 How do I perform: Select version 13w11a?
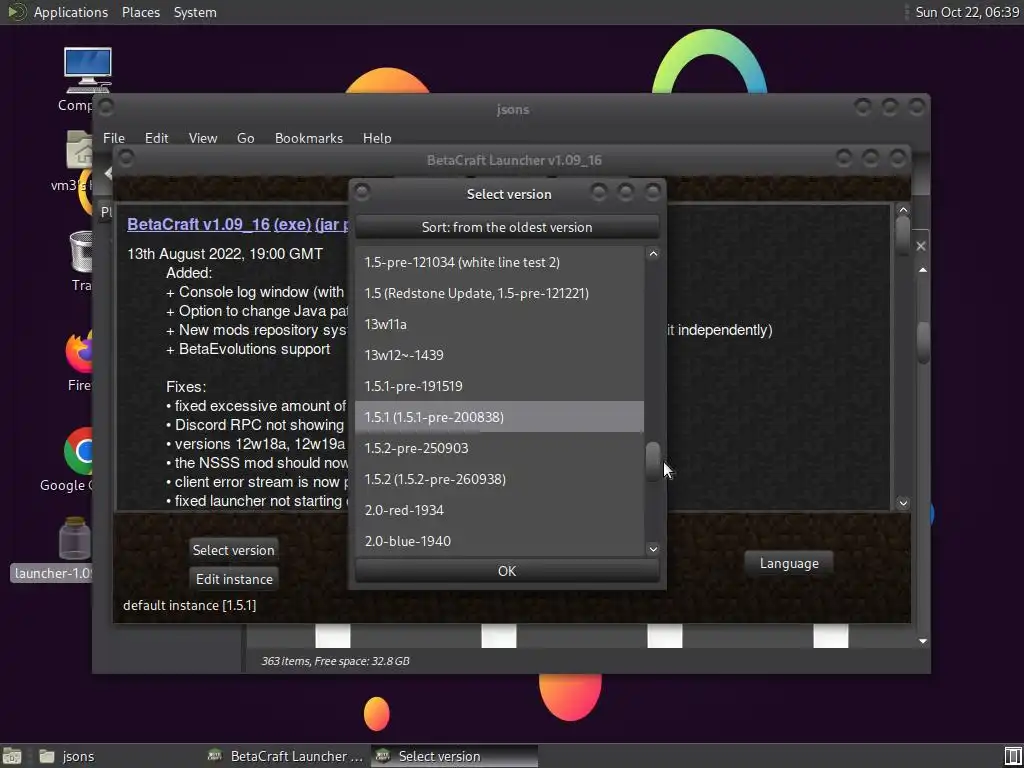500,324
